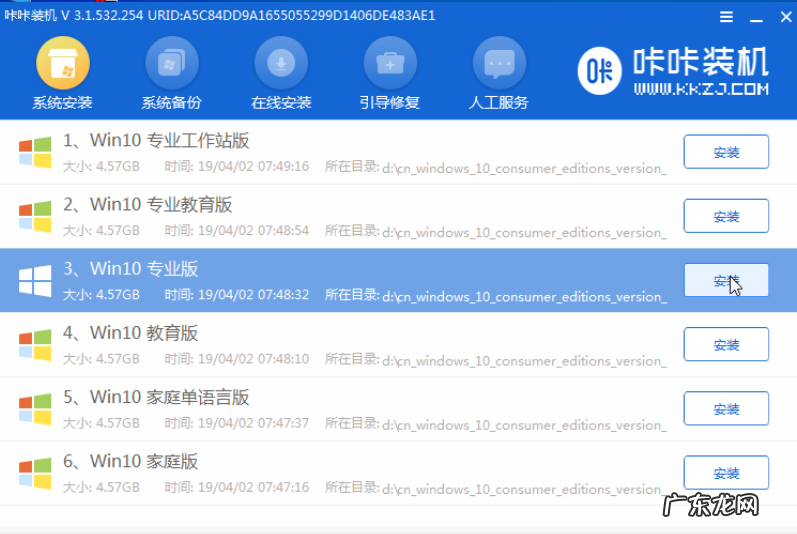Click Windows logo of Win10 教育版
Viewport: 797px width, 534px height.
[35, 345]
